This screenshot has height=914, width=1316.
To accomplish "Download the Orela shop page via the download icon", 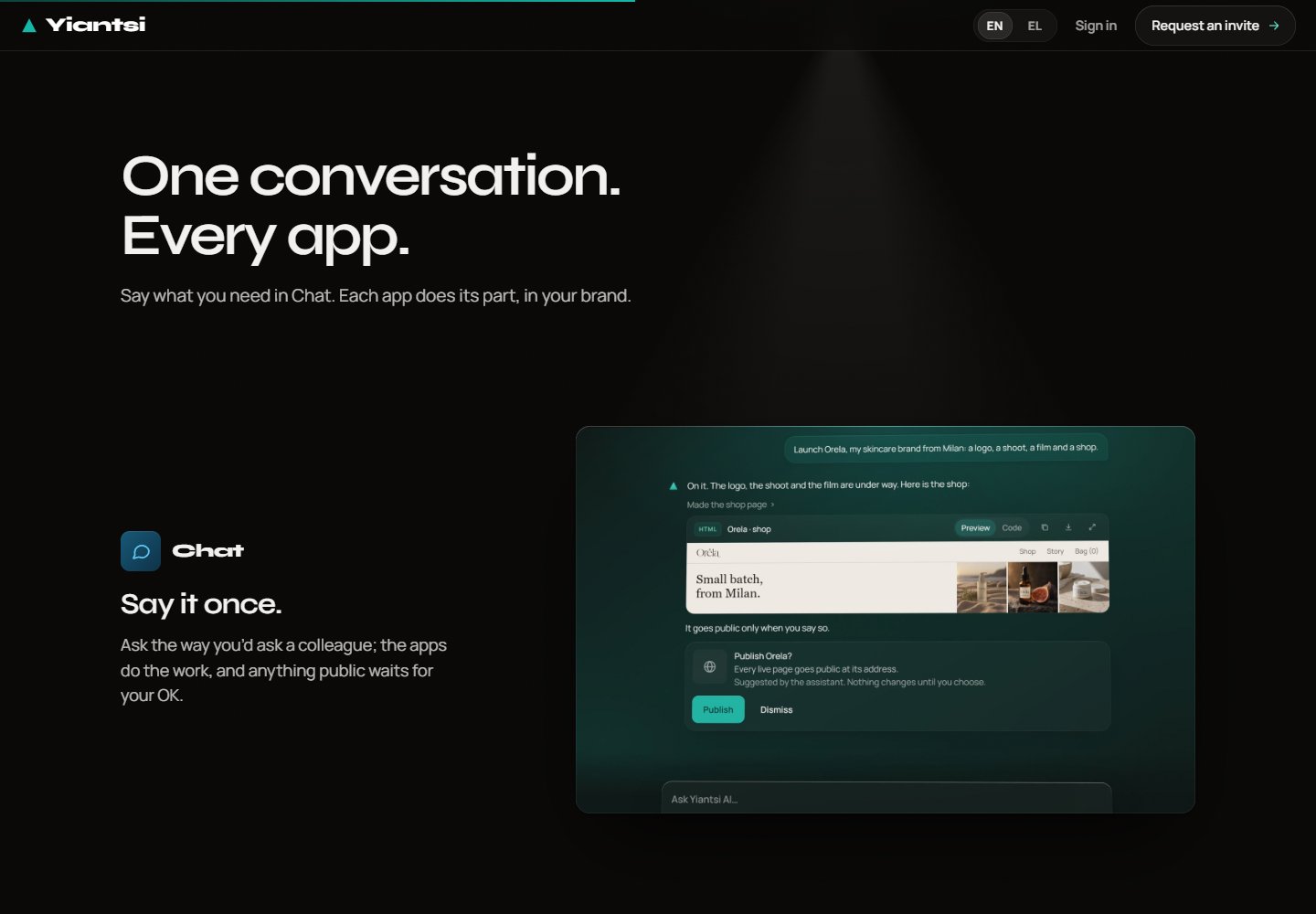I will click(x=1068, y=527).
